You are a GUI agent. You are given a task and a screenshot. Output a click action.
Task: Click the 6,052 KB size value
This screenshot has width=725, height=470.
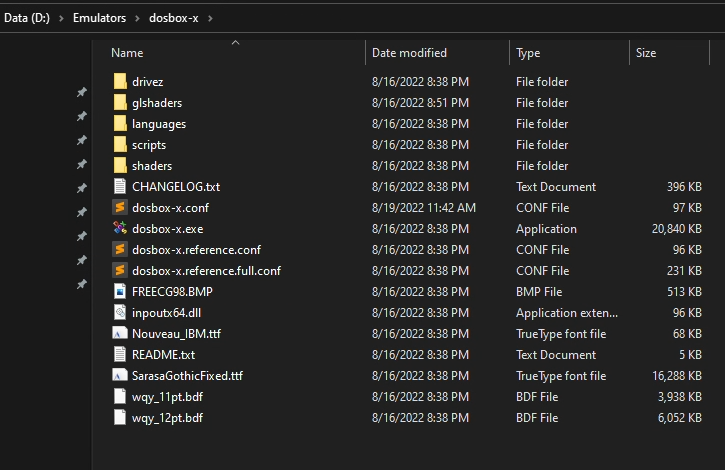click(680, 418)
